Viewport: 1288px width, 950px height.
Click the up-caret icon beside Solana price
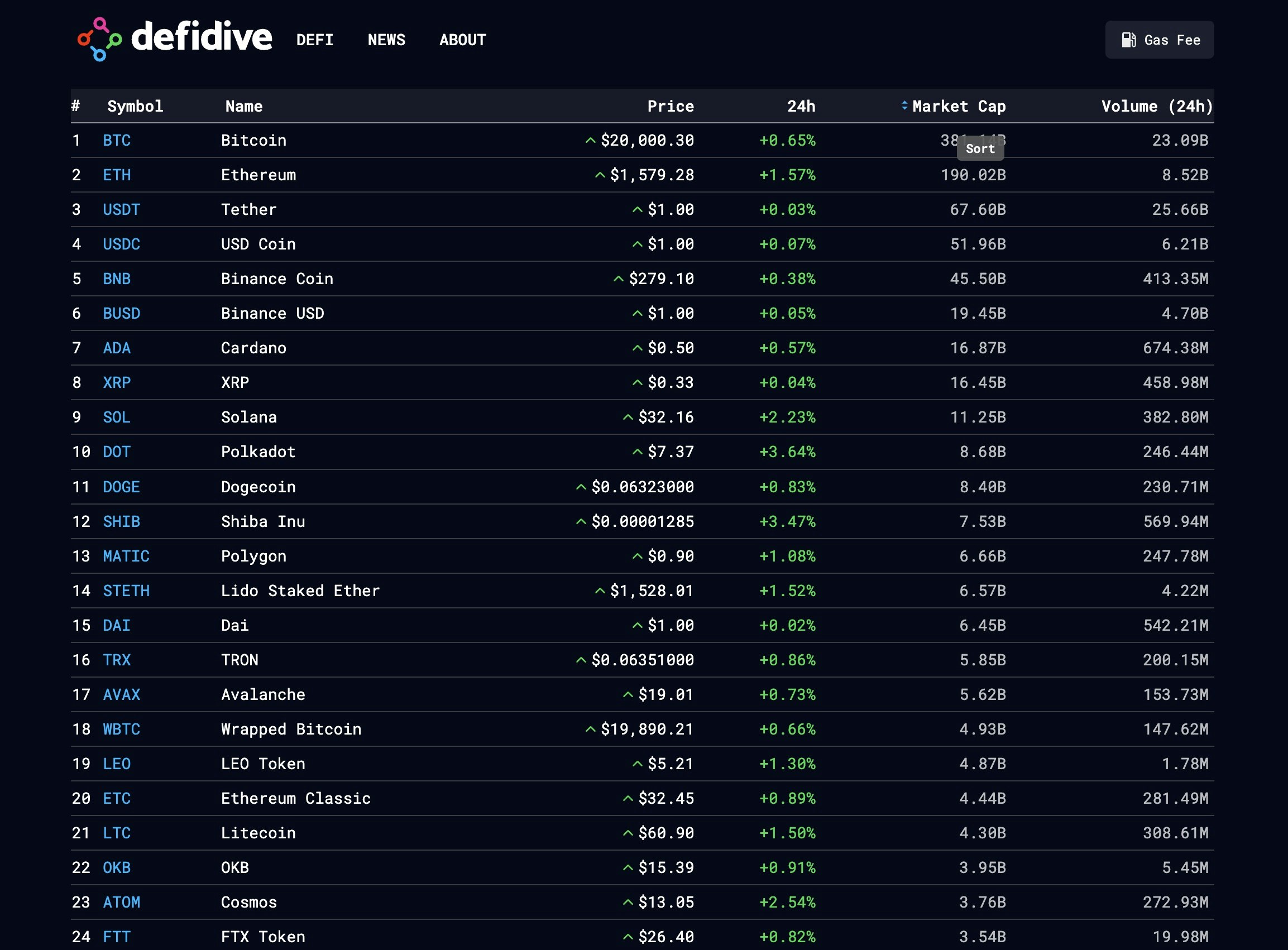point(628,418)
